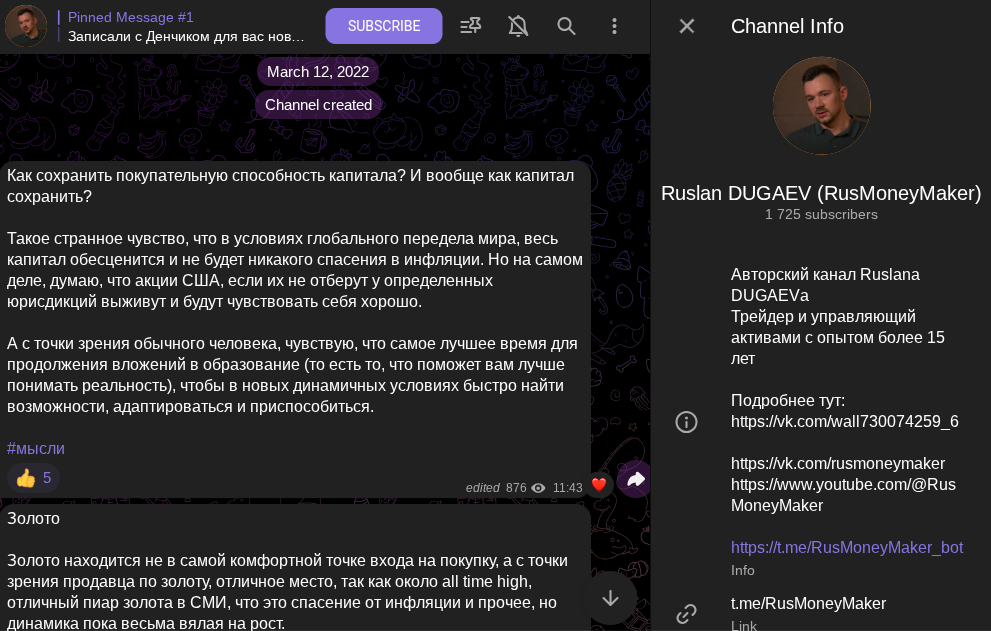The width and height of the screenshot is (991, 631).
Task: Click the 'Как сохранить покупательную способность' message text
Action: [x=290, y=186]
